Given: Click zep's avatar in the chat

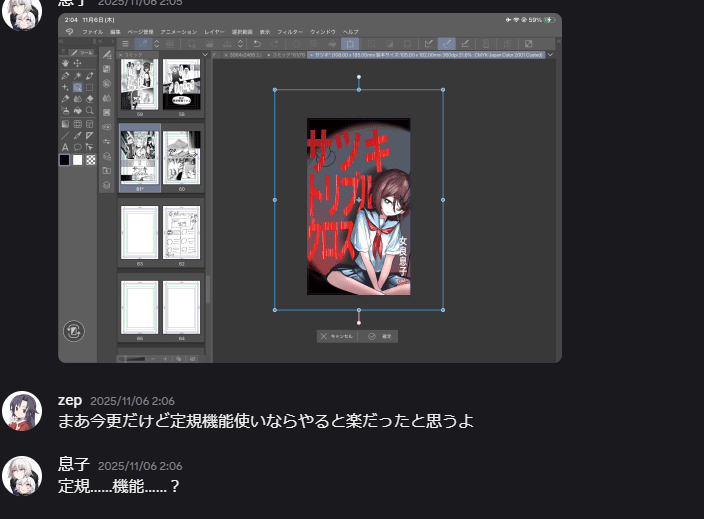Looking at the screenshot, I should pos(22,411).
